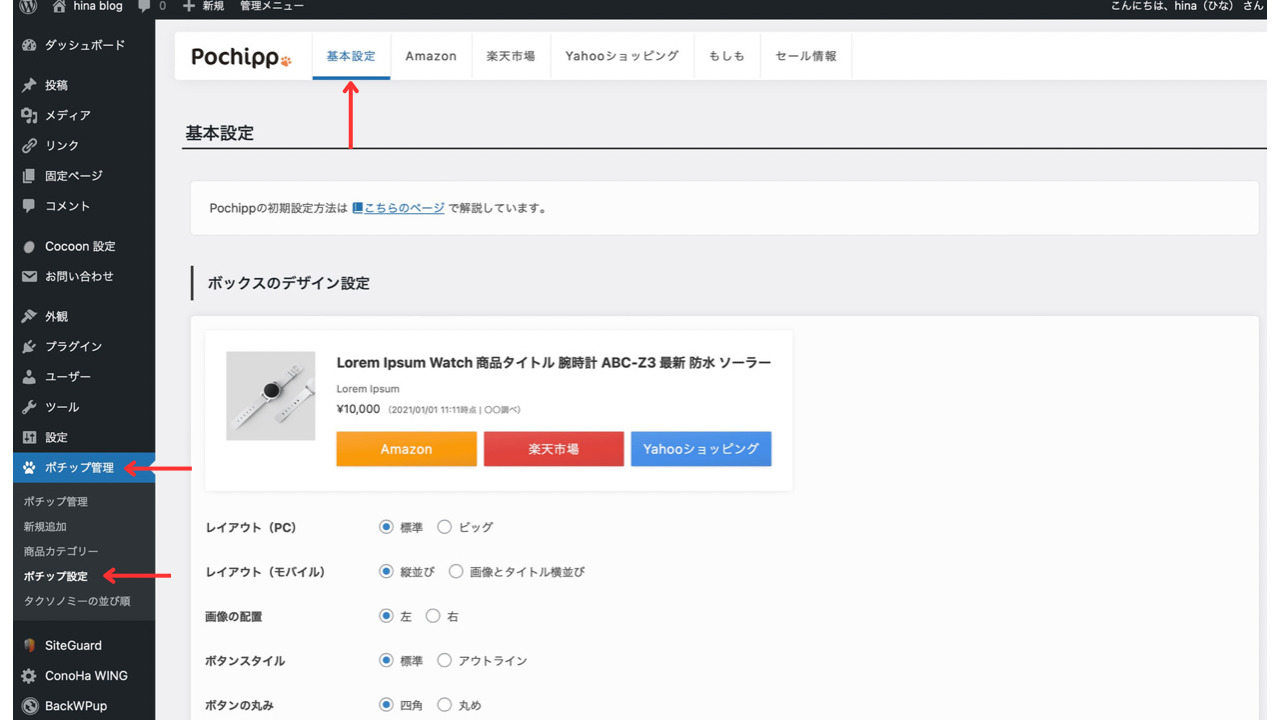This screenshot has width=1280, height=720.
Task: Open 新規追加 submenu item
Action: [x=45, y=526]
